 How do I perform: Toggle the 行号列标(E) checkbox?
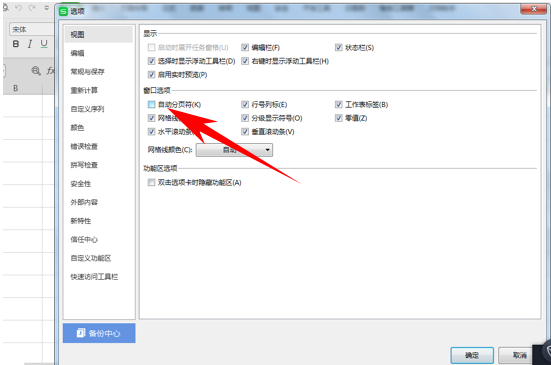coord(245,104)
